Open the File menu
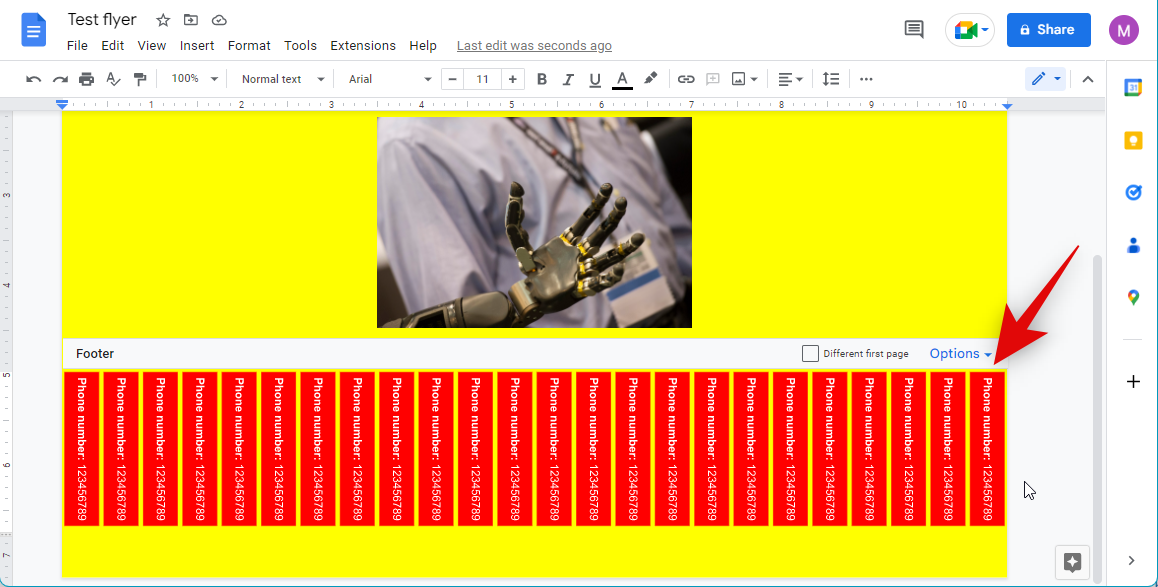1158x587 pixels. click(x=77, y=46)
